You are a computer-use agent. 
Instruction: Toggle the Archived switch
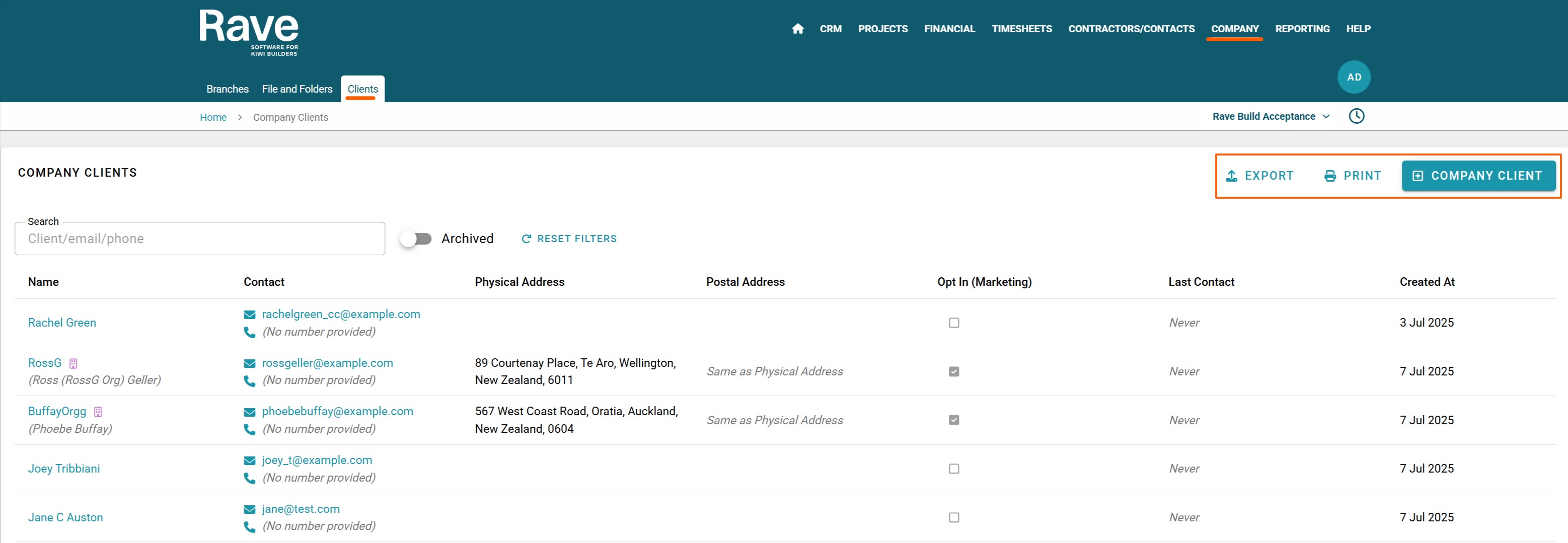point(416,239)
